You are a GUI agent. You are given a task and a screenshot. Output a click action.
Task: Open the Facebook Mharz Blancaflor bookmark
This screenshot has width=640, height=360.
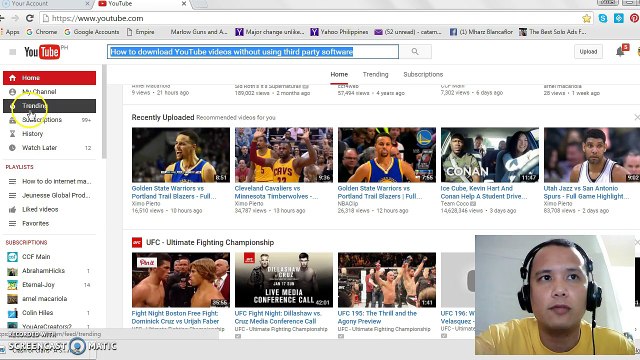(481, 32)
